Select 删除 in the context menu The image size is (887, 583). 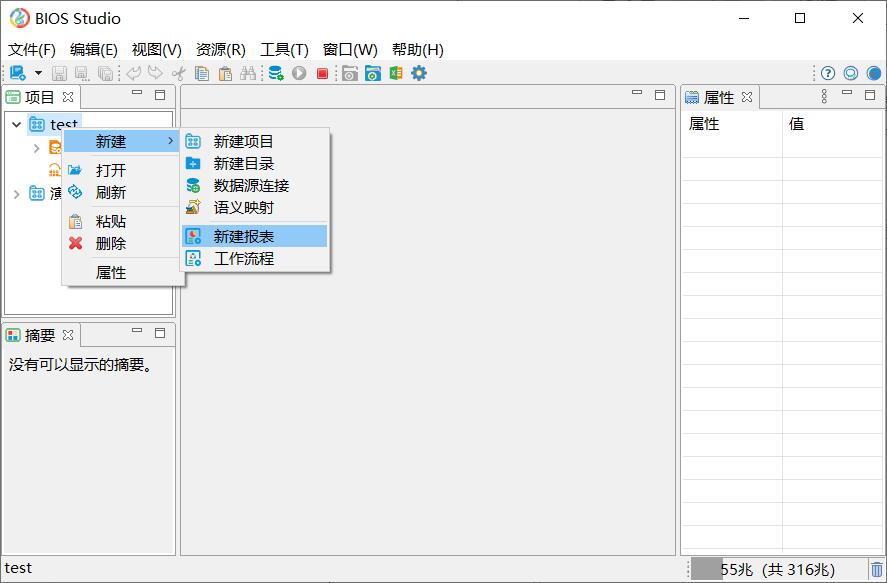pyautogui.click(x=122, y=243)
